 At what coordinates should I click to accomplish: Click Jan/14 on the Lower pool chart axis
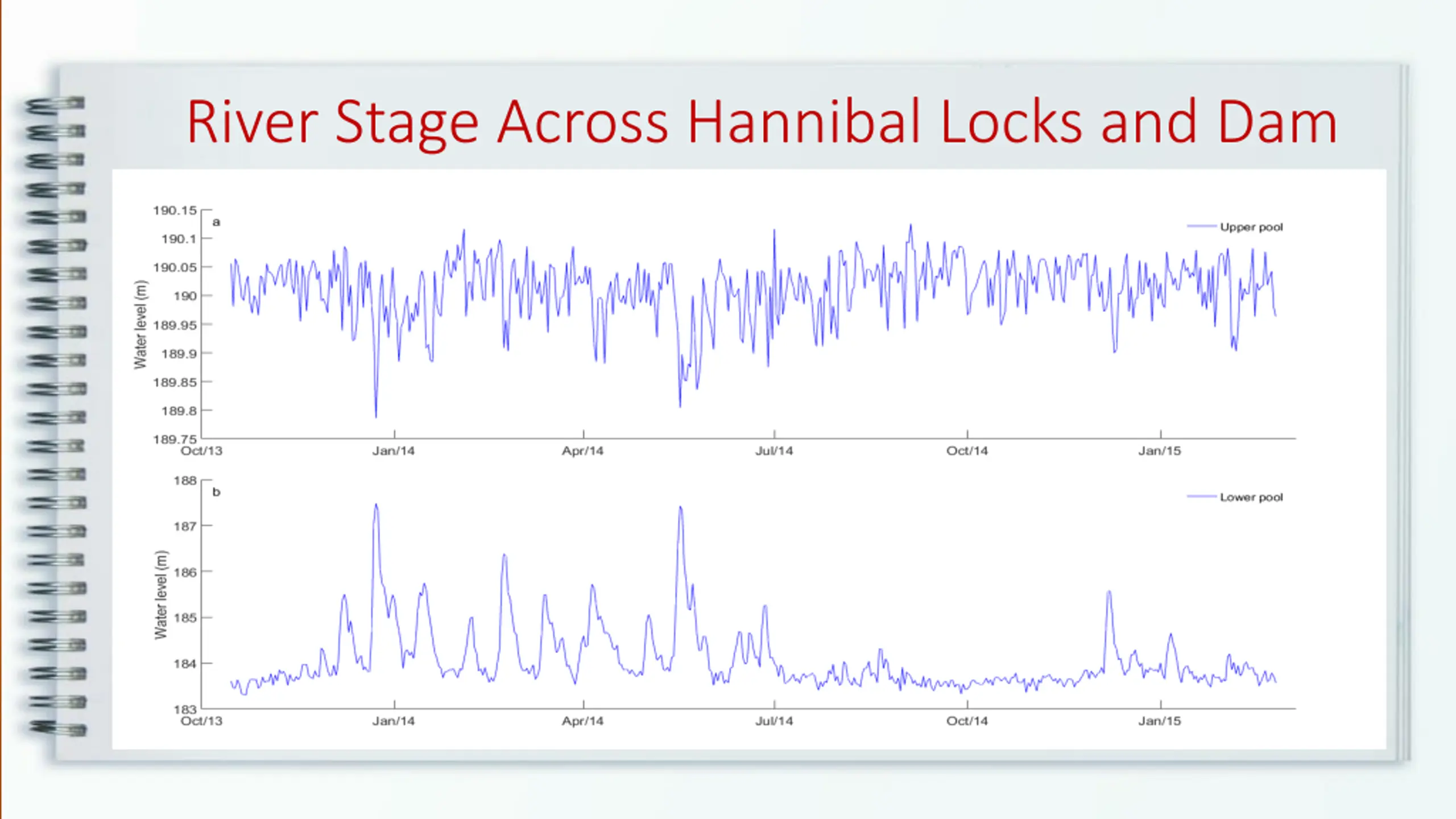click(394, 721)
